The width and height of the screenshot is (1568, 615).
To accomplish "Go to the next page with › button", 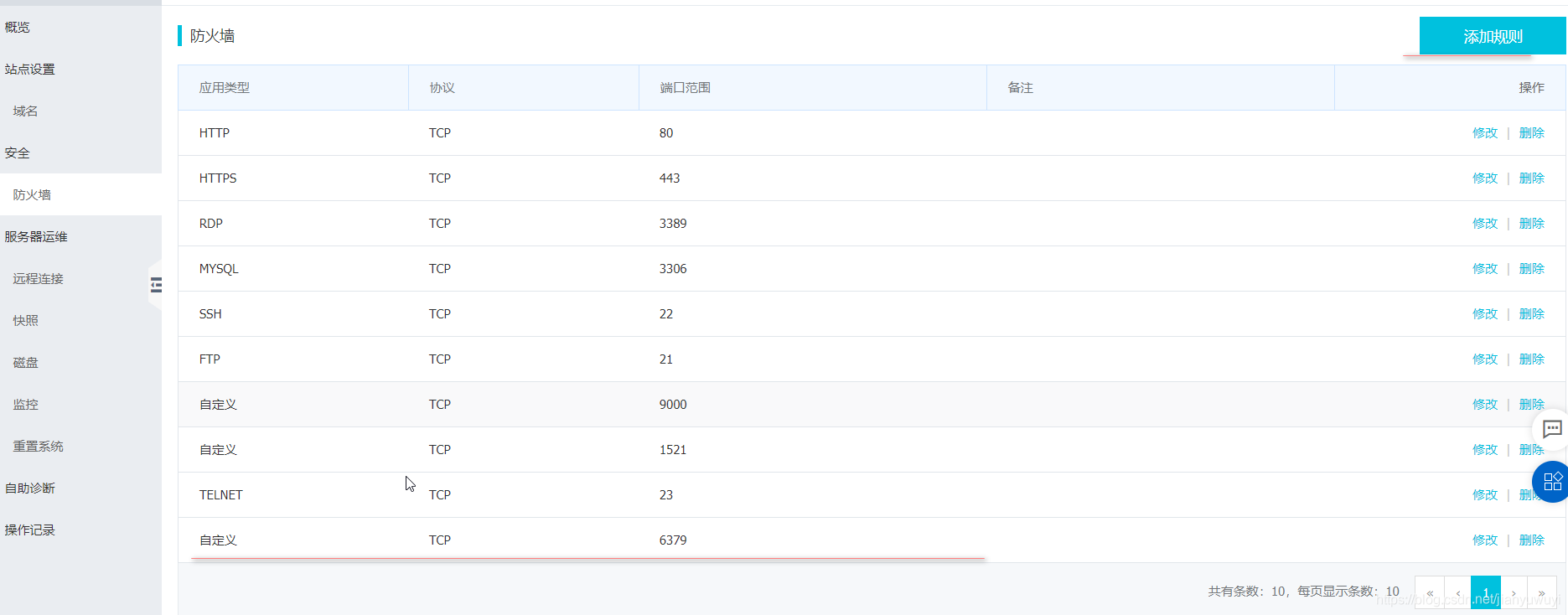I will click(1514, 592).
